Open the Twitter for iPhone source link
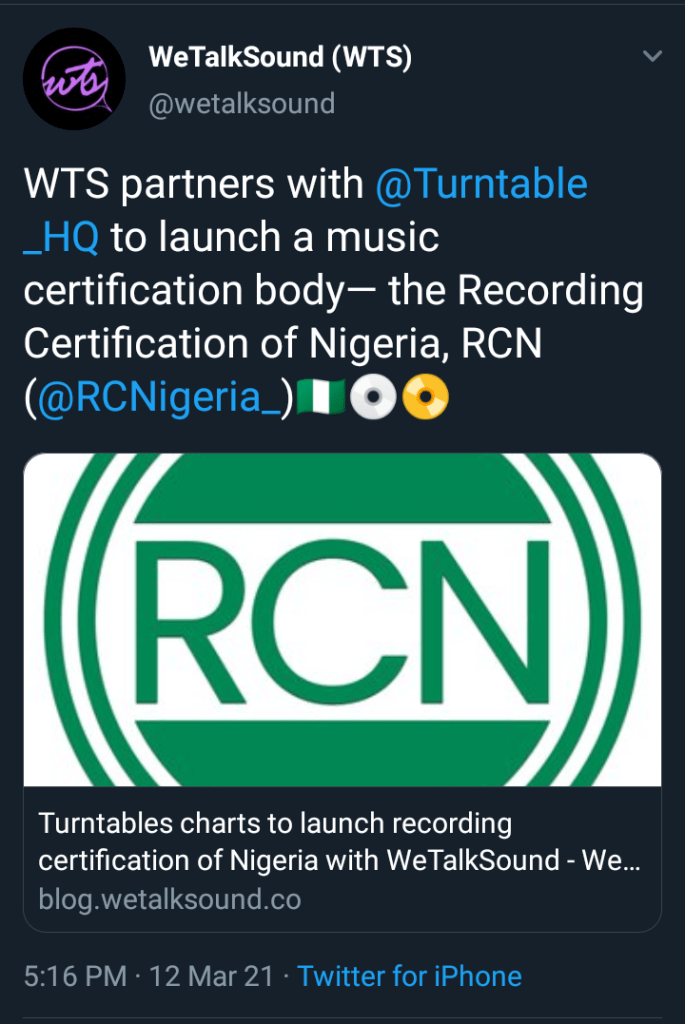685x1024 pixels. pos(409,976)
